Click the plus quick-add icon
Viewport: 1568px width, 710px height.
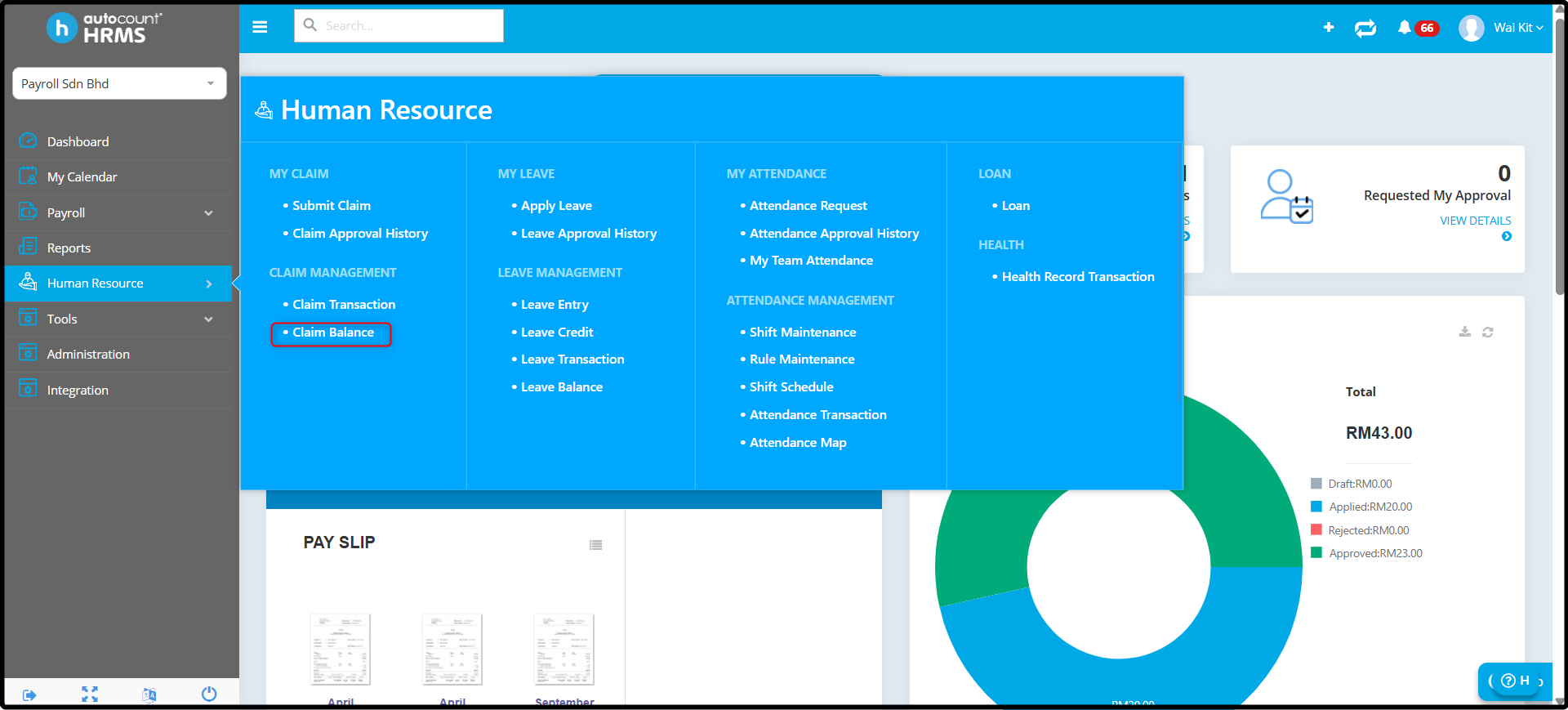pos(1329,28)
